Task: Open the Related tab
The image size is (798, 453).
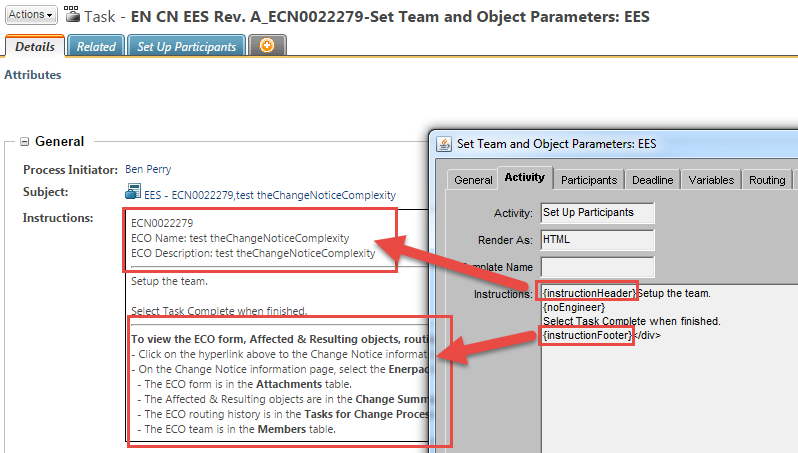Action: (x=96, y=46)
